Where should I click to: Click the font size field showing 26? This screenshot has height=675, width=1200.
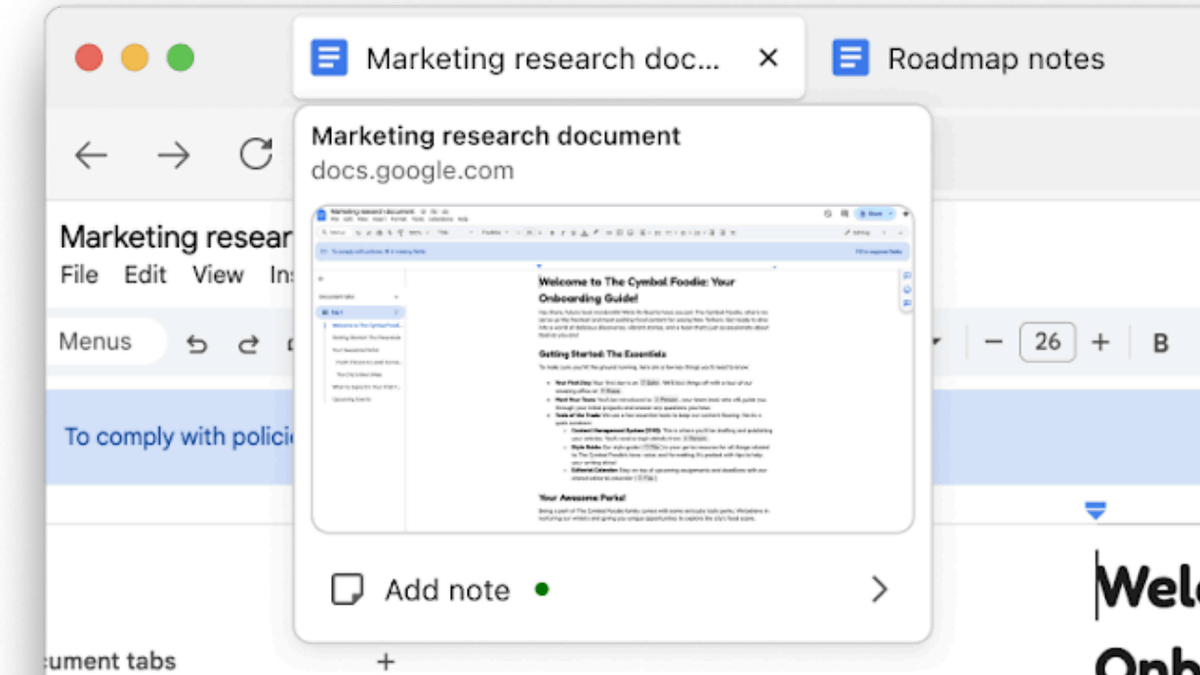[x=1047, y=342]
